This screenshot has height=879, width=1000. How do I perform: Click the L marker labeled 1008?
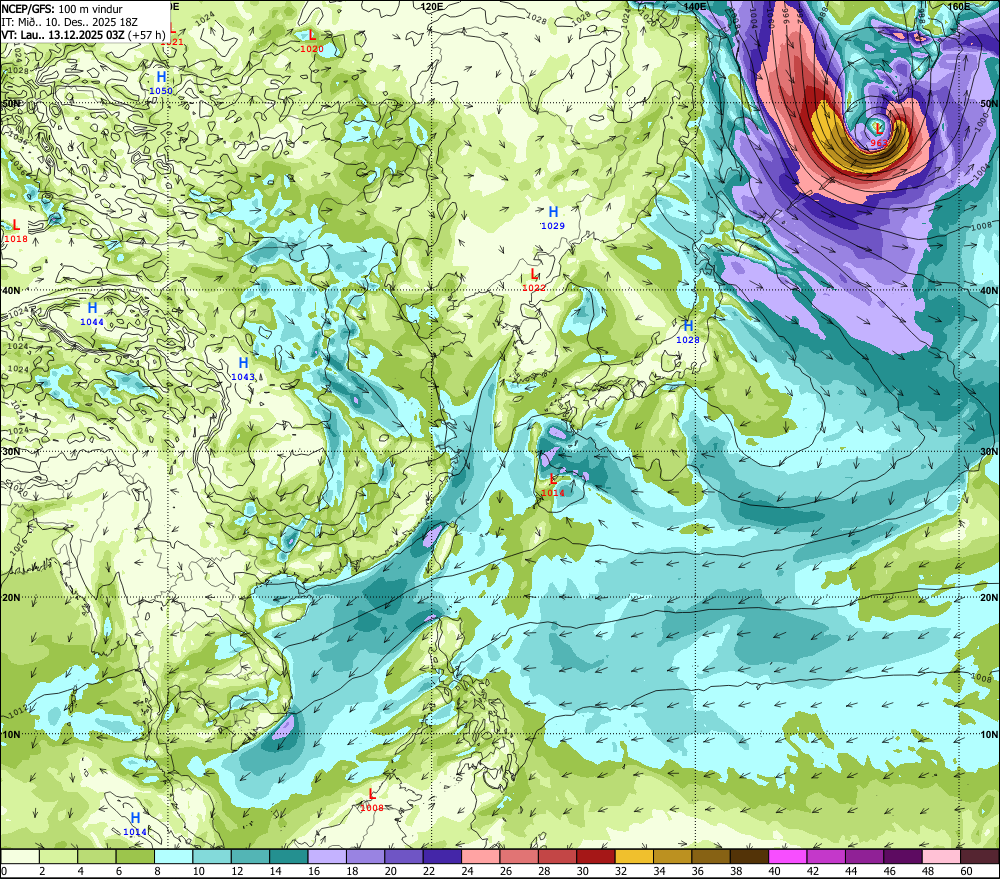[x=372, y=795]
